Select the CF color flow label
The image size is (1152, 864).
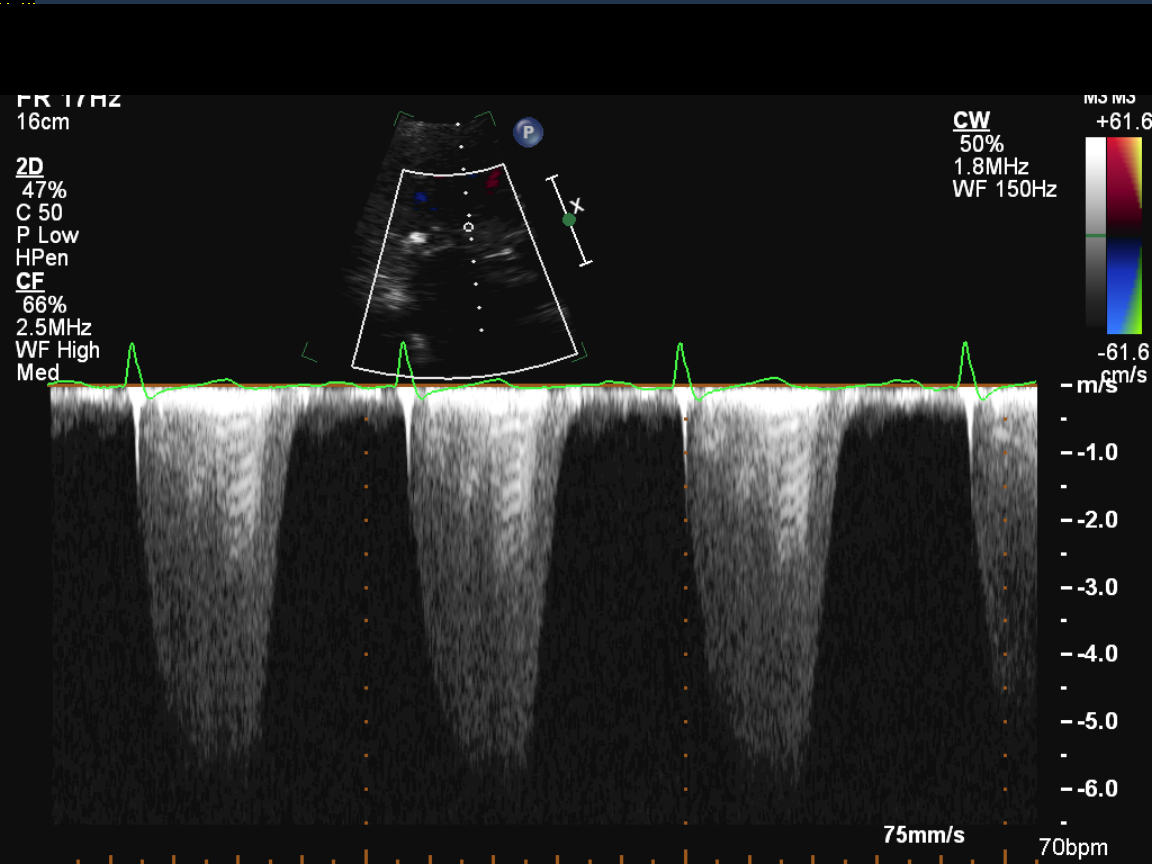(30, 281)
